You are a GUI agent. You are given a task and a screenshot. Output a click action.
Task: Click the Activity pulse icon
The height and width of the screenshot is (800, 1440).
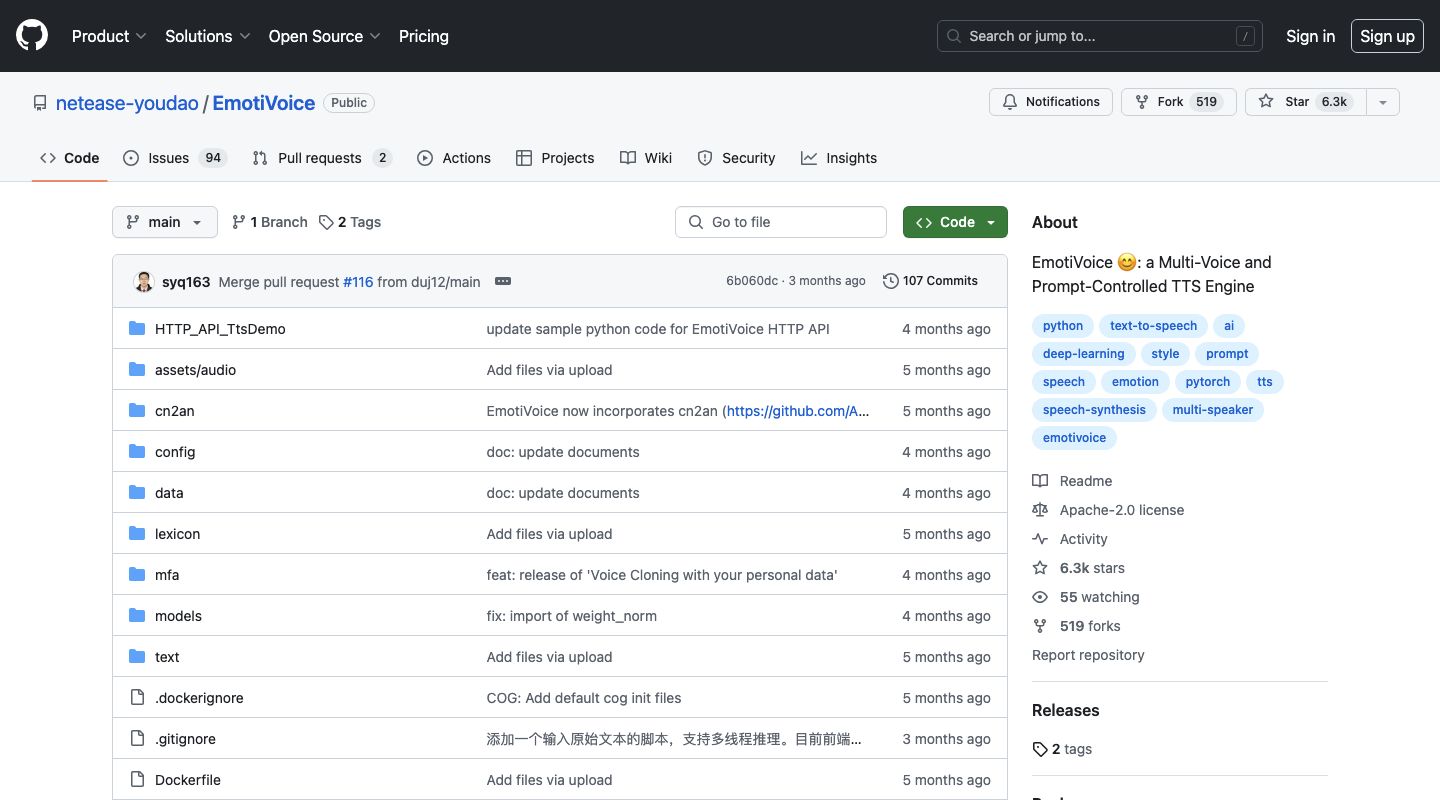(1040, 539)
